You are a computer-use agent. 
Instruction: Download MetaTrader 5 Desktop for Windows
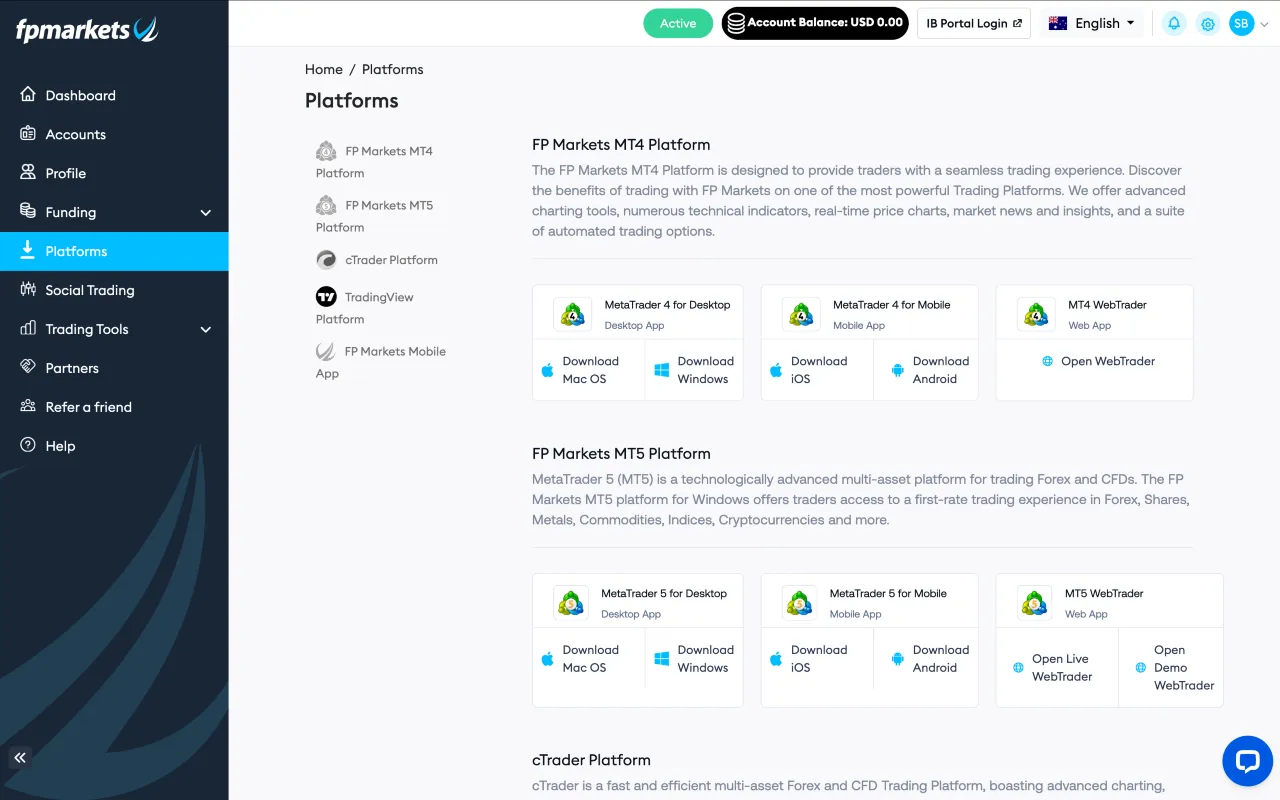click(695, 659)
